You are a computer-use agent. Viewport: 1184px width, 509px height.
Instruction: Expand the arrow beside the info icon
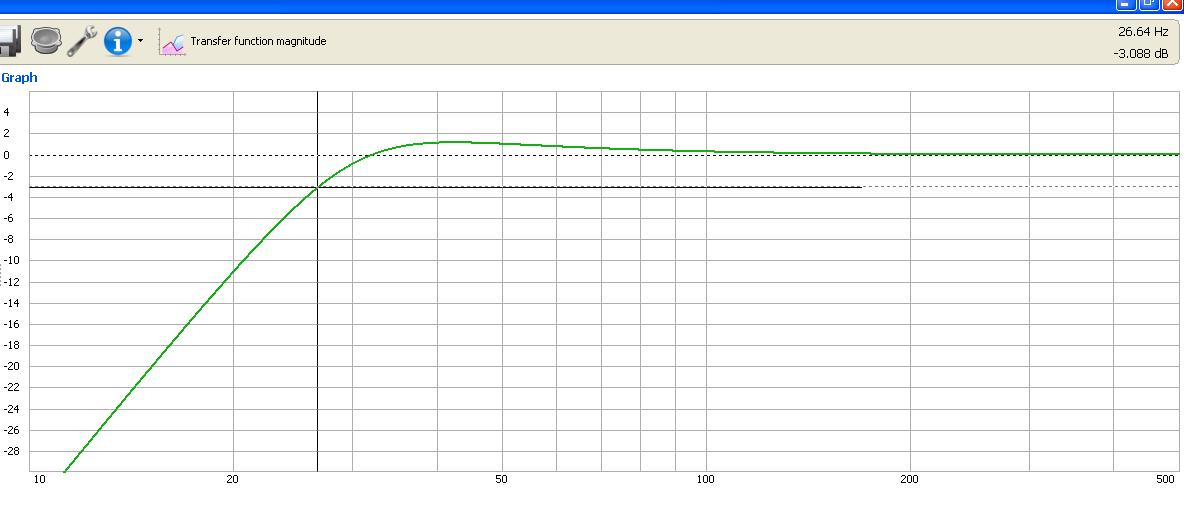[x=140, y=41]
